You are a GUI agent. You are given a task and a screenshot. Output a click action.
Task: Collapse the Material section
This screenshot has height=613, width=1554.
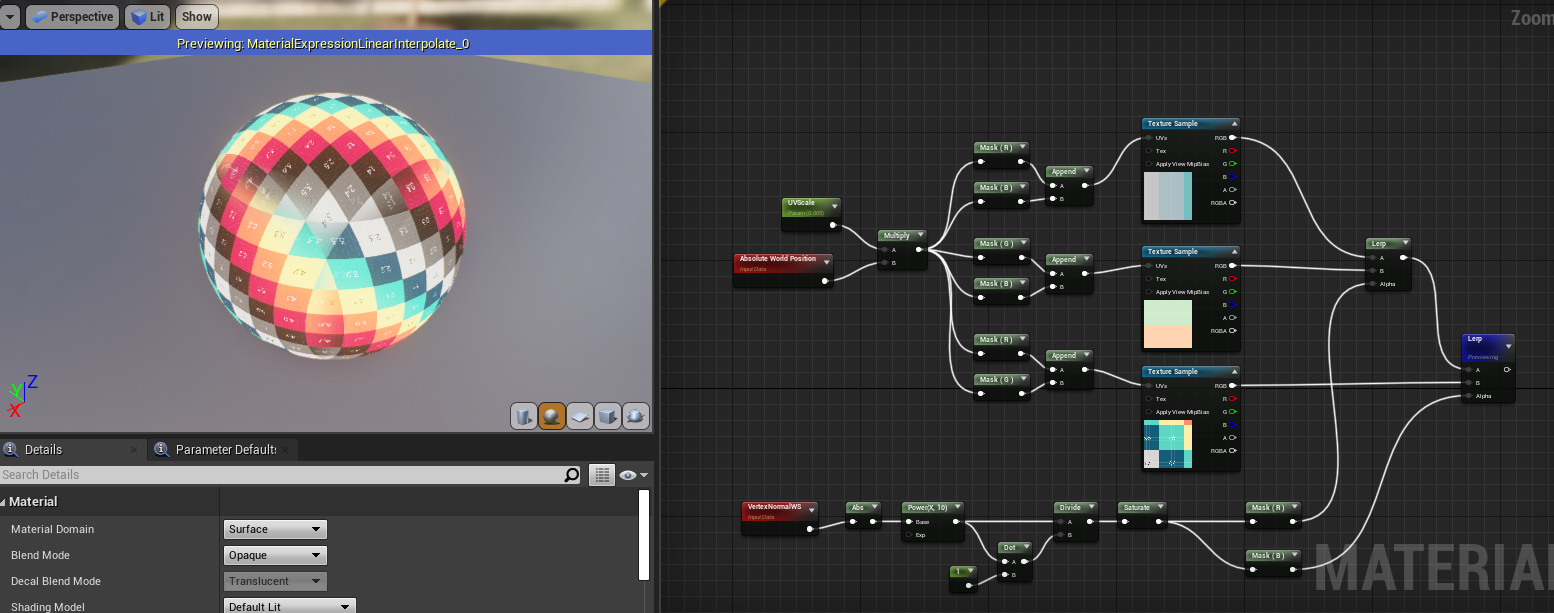4,502
